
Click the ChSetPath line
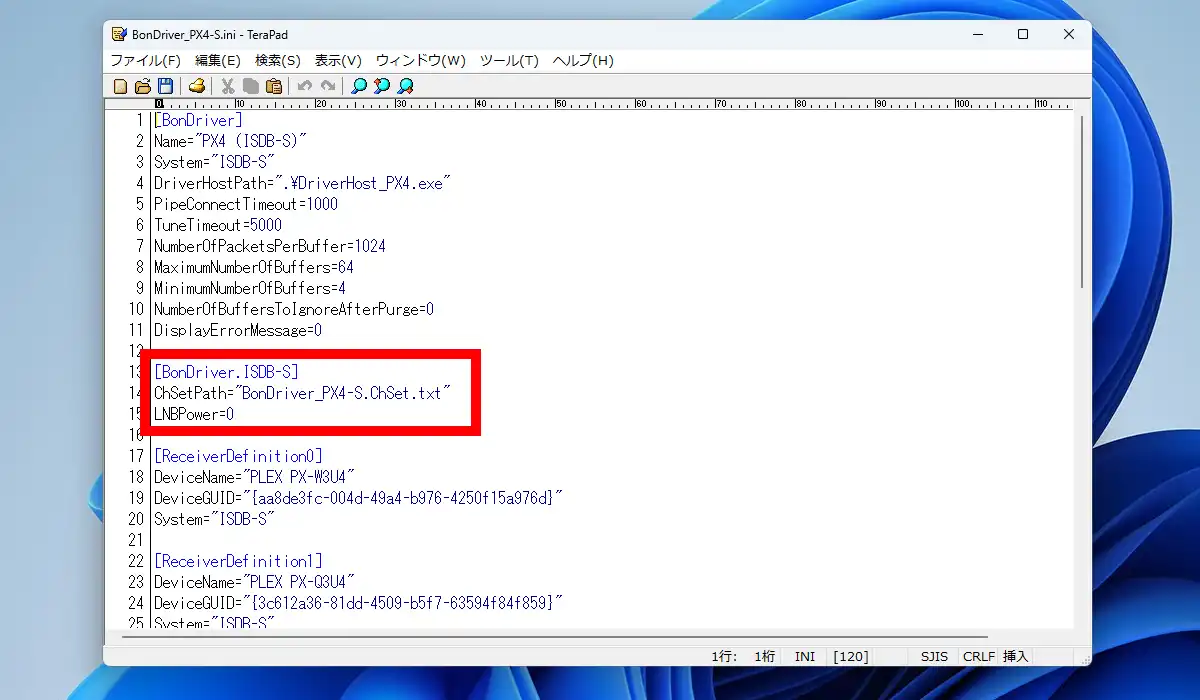303,393
